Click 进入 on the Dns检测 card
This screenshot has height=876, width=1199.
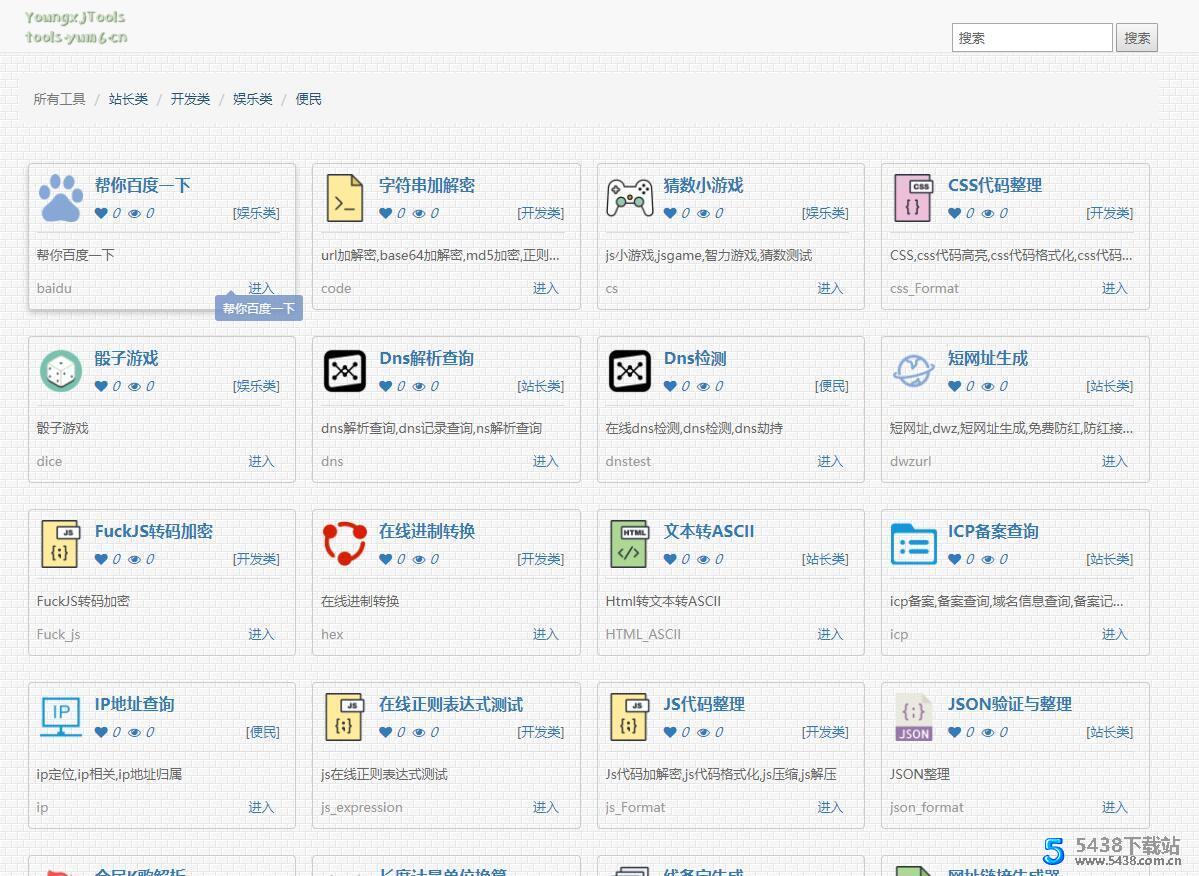pyautogui.click(x=830, y=461)
